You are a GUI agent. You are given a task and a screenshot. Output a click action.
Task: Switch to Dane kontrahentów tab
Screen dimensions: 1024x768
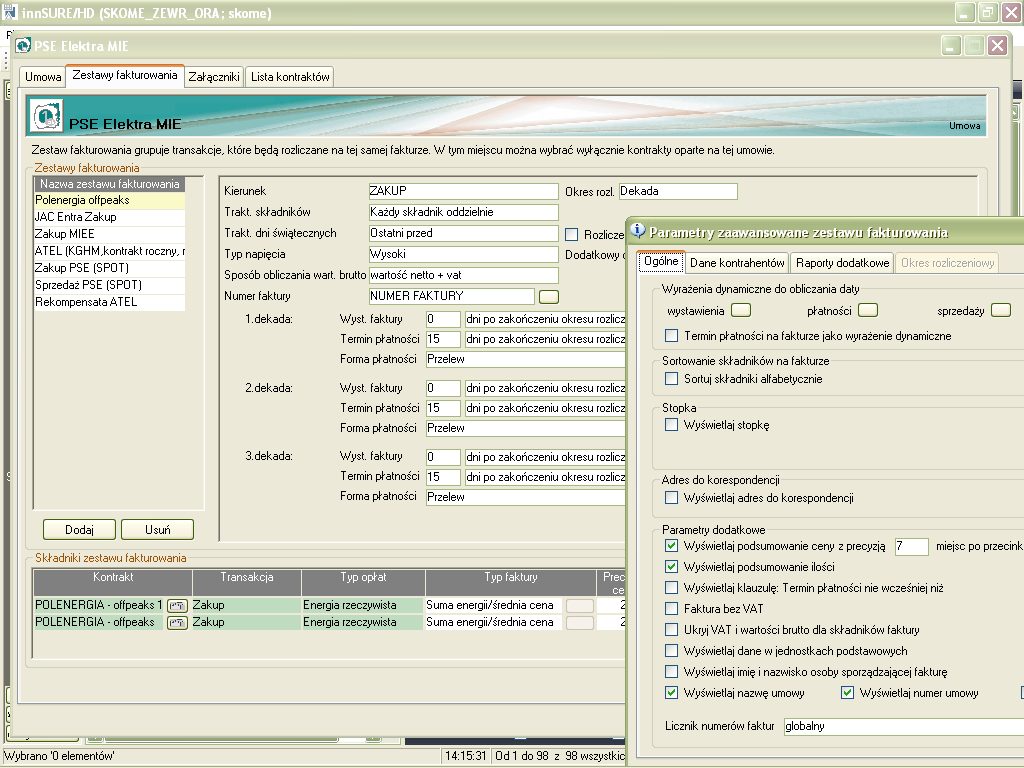pyautogui.click(x=737, y=263)
